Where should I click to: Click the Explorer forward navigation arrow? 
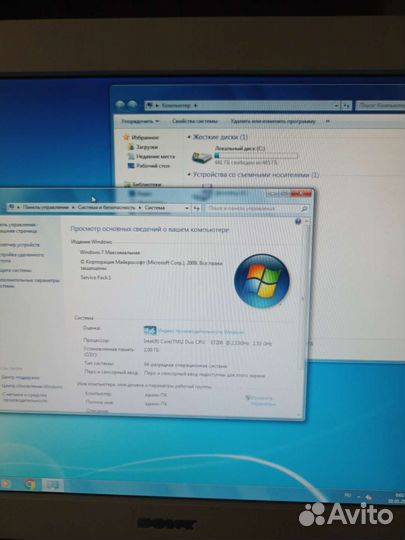132,105
